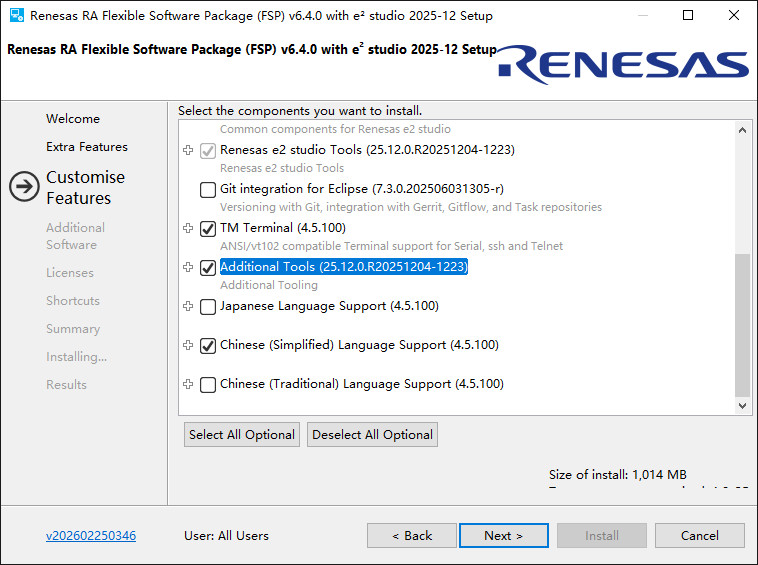The height and width of the screenshot is (565, 758).
Task: Click the User: All Users text
Action: [x=226, y=536]
